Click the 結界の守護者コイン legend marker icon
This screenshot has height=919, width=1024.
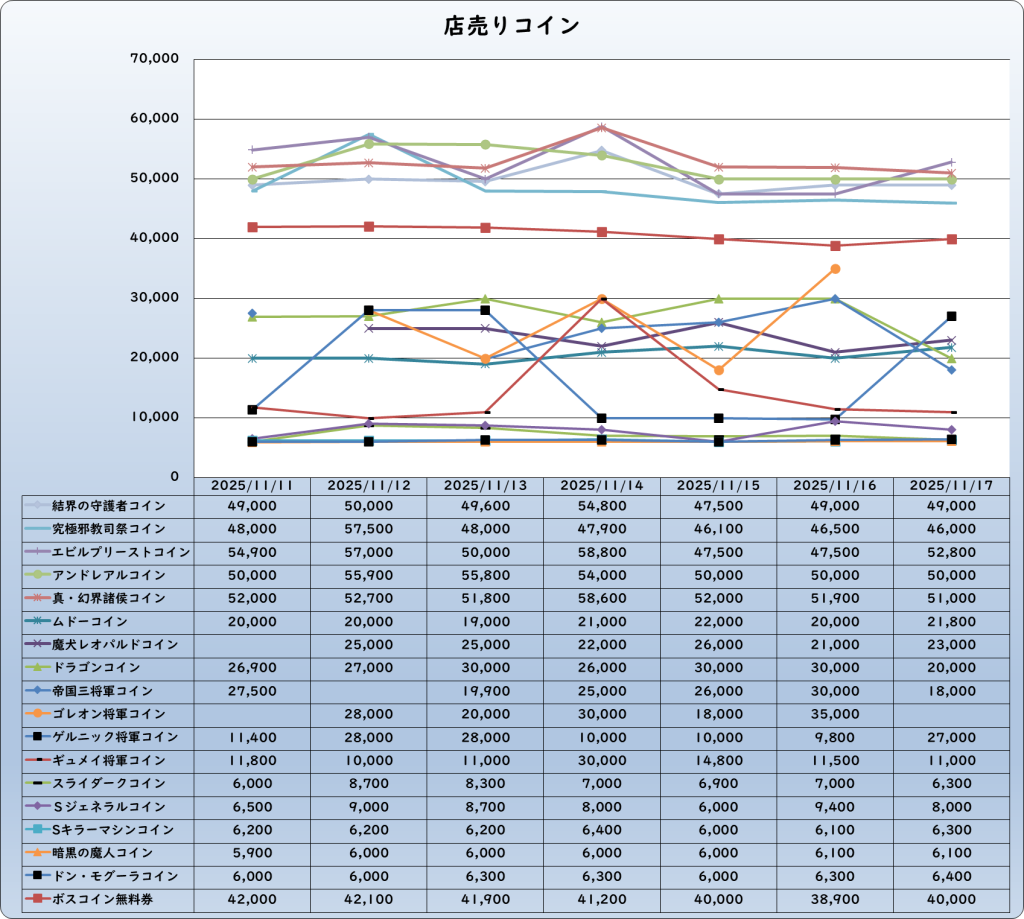tap(37, 506)
